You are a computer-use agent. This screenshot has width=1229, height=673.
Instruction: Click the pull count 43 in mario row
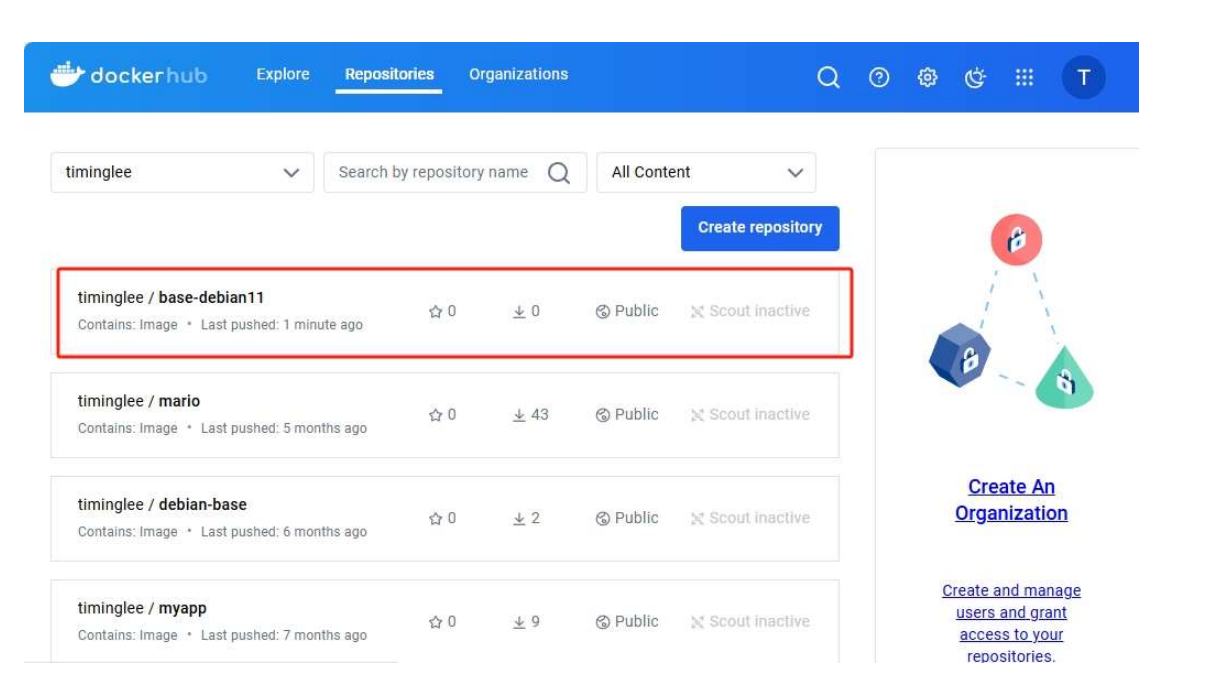[540, 415]
